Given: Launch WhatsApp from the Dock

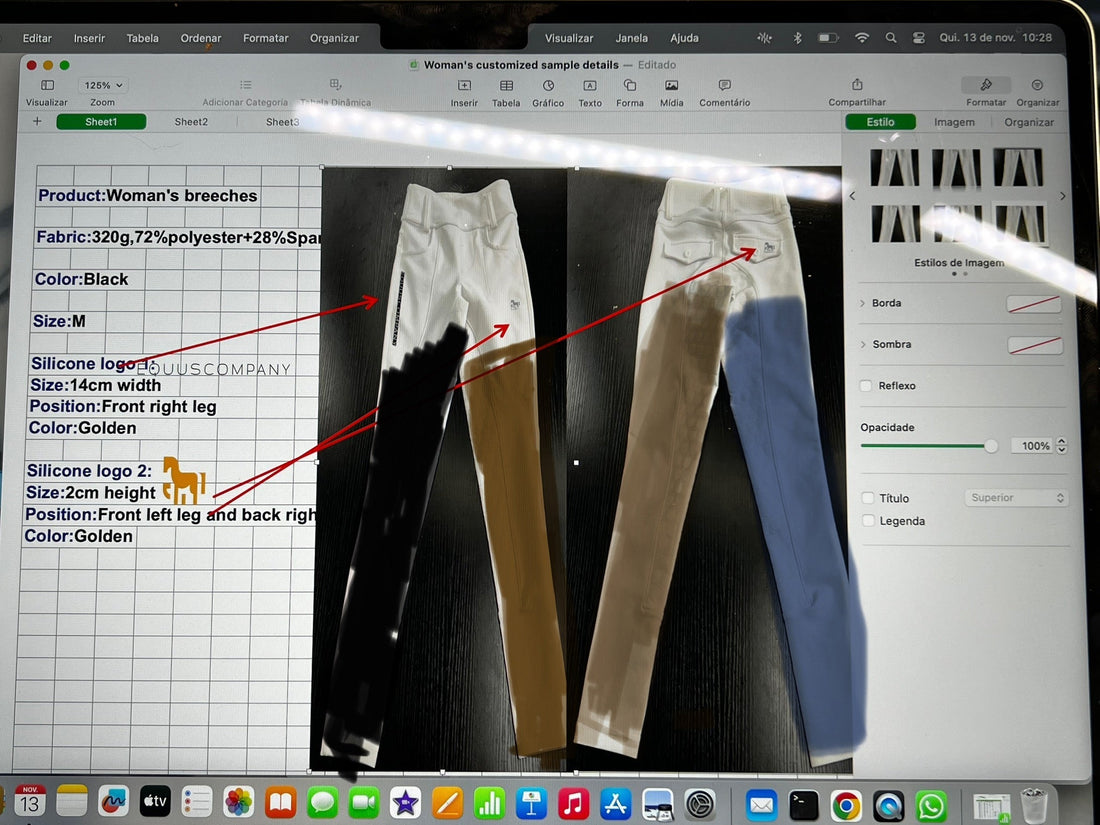Looking at the screenshot, I should pos(931,804).
